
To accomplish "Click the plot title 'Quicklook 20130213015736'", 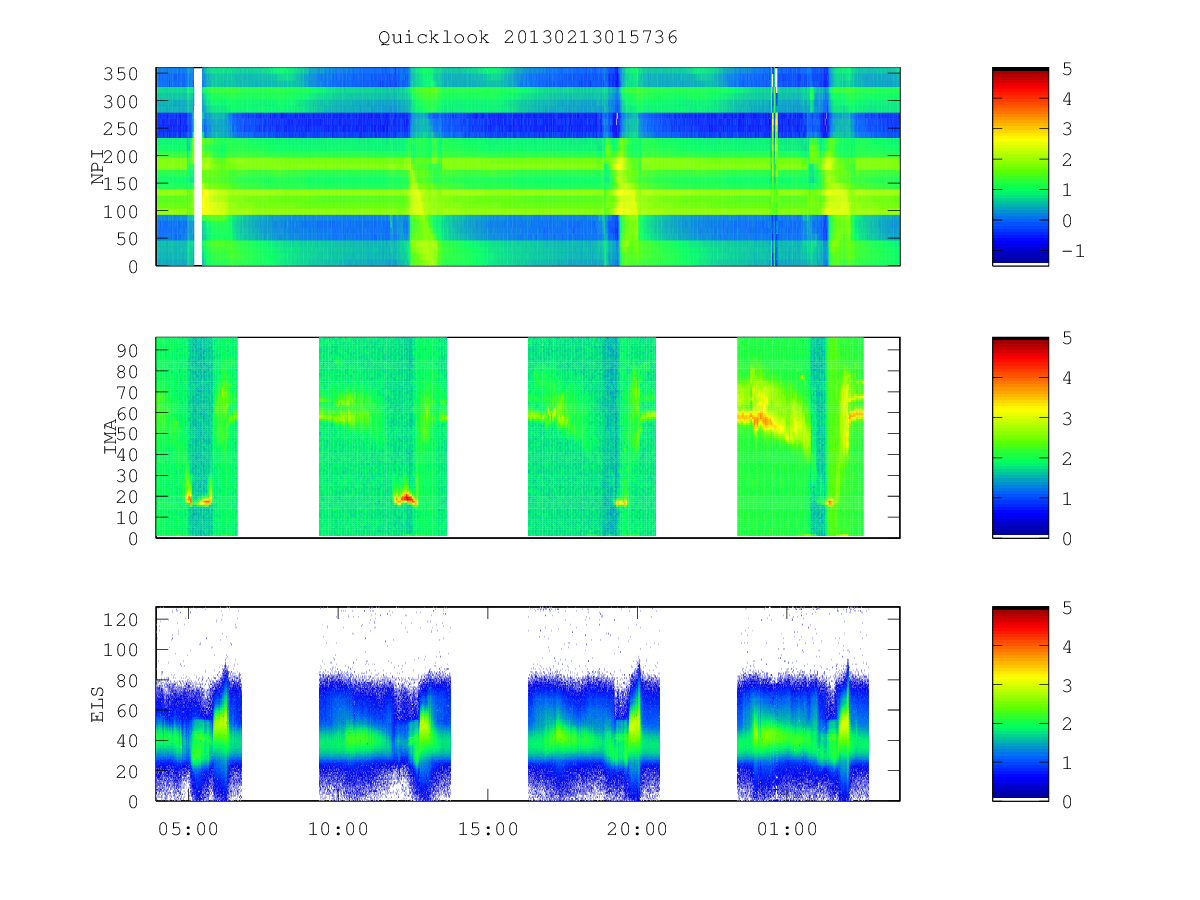I will (528, 37).
